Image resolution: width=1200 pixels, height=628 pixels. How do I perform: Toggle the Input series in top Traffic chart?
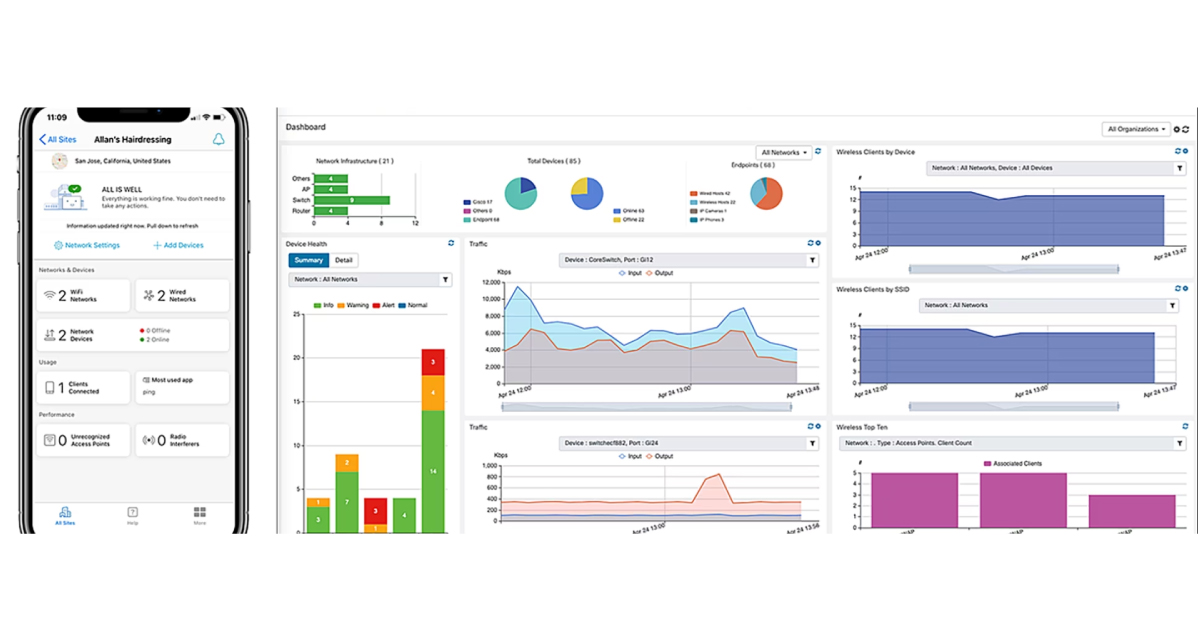(631, 273)
